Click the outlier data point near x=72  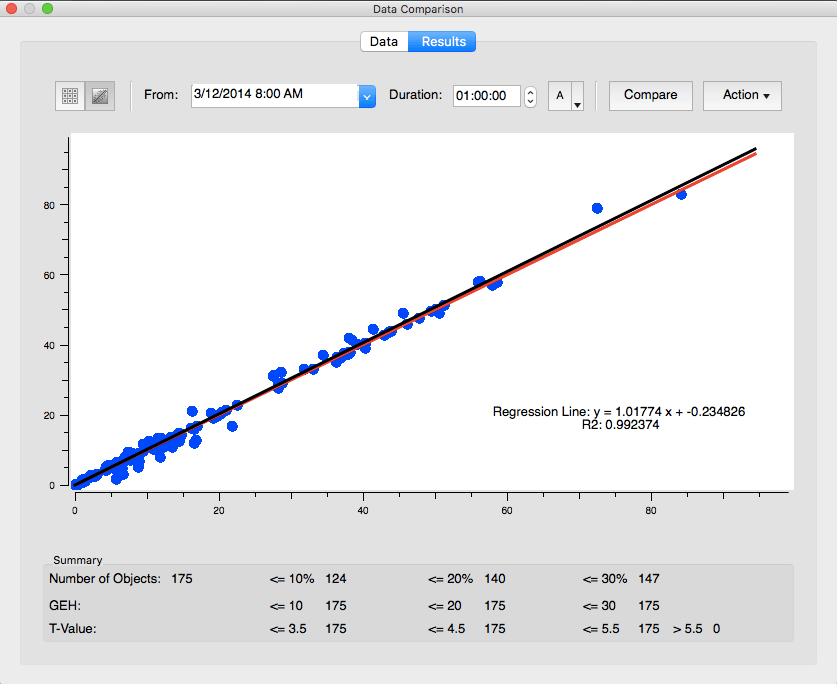597,208
